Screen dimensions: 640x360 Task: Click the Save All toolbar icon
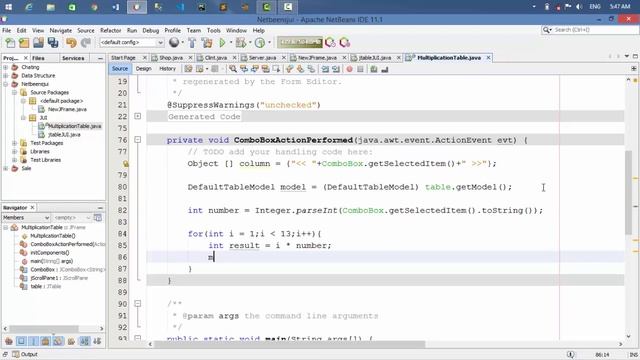53,42
